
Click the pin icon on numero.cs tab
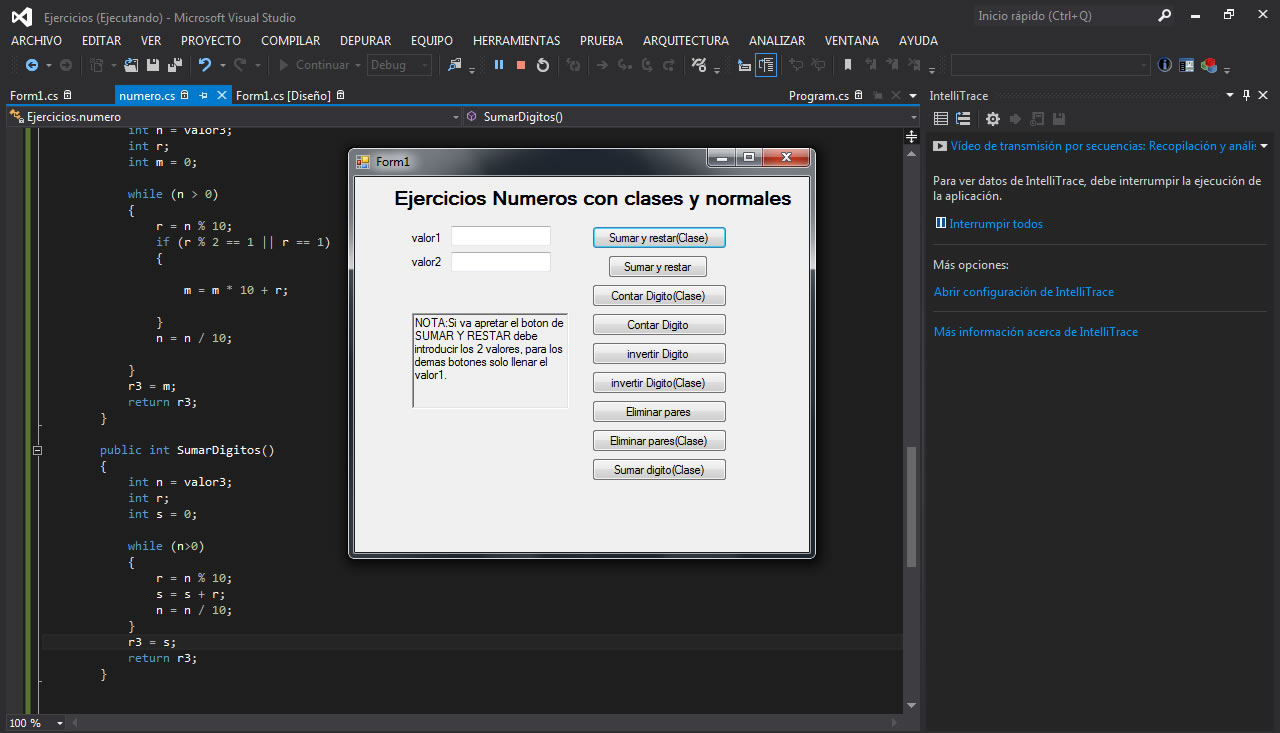(203, 95)
